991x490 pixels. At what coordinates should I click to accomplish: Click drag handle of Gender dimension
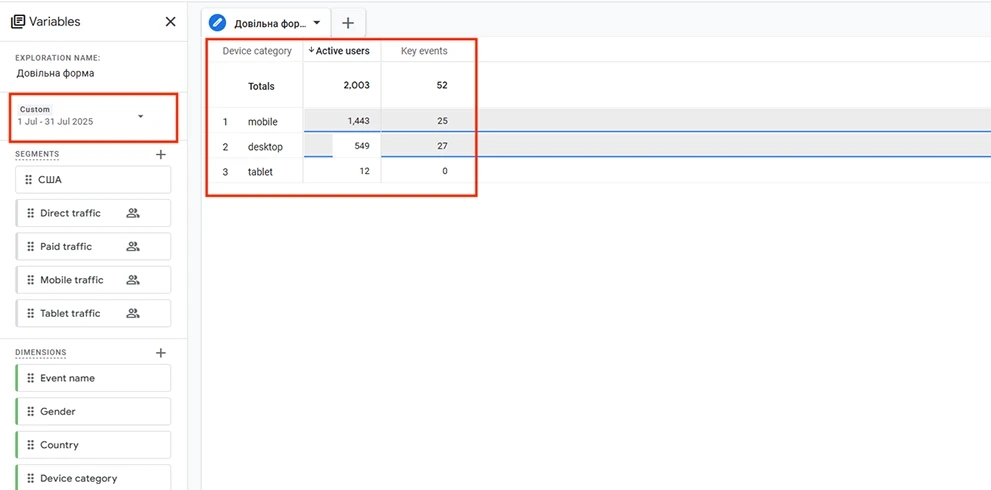(30, 412)
